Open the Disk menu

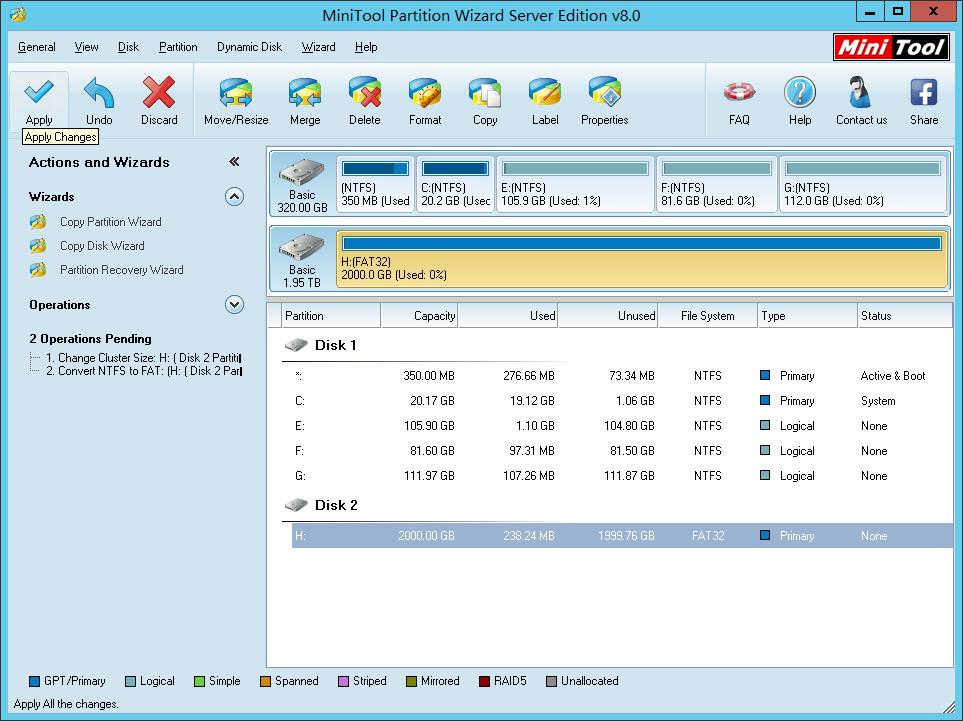click(128, 47)
